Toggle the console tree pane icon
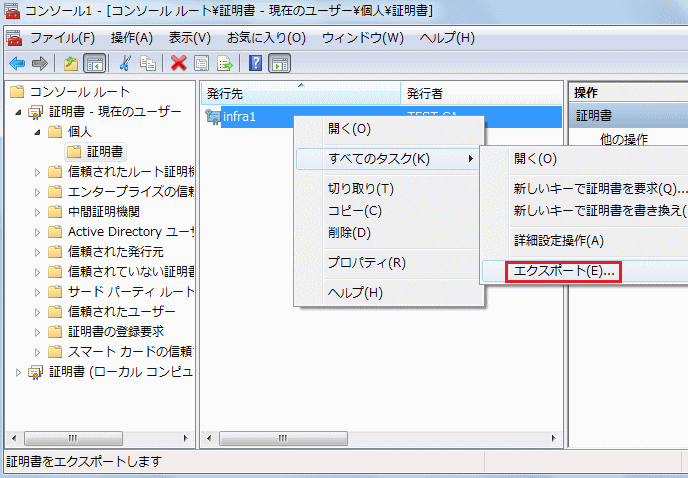 click(93, 63)
